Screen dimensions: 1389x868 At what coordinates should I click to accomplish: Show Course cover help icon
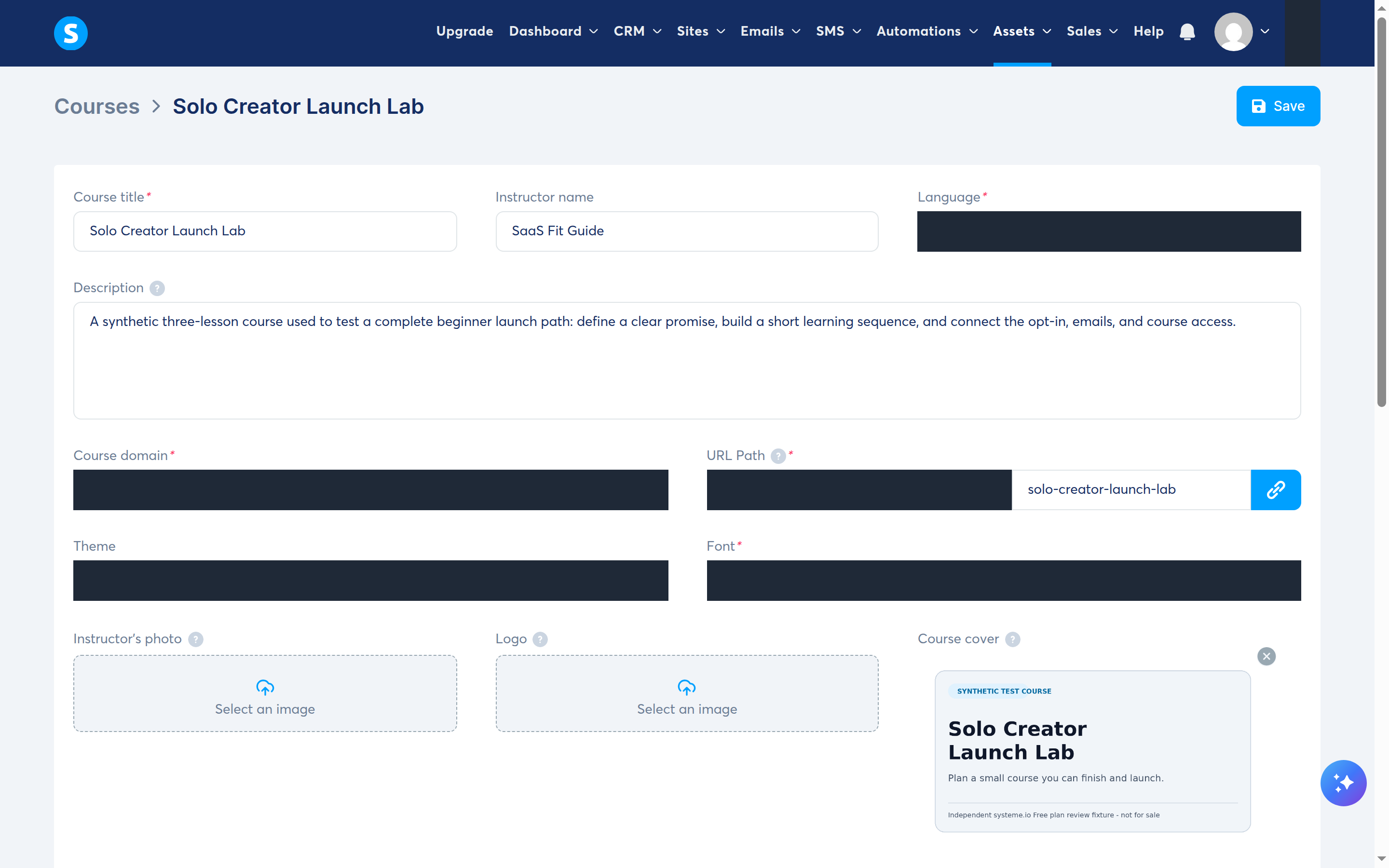pyautogui.click(x=1012, y=639)
